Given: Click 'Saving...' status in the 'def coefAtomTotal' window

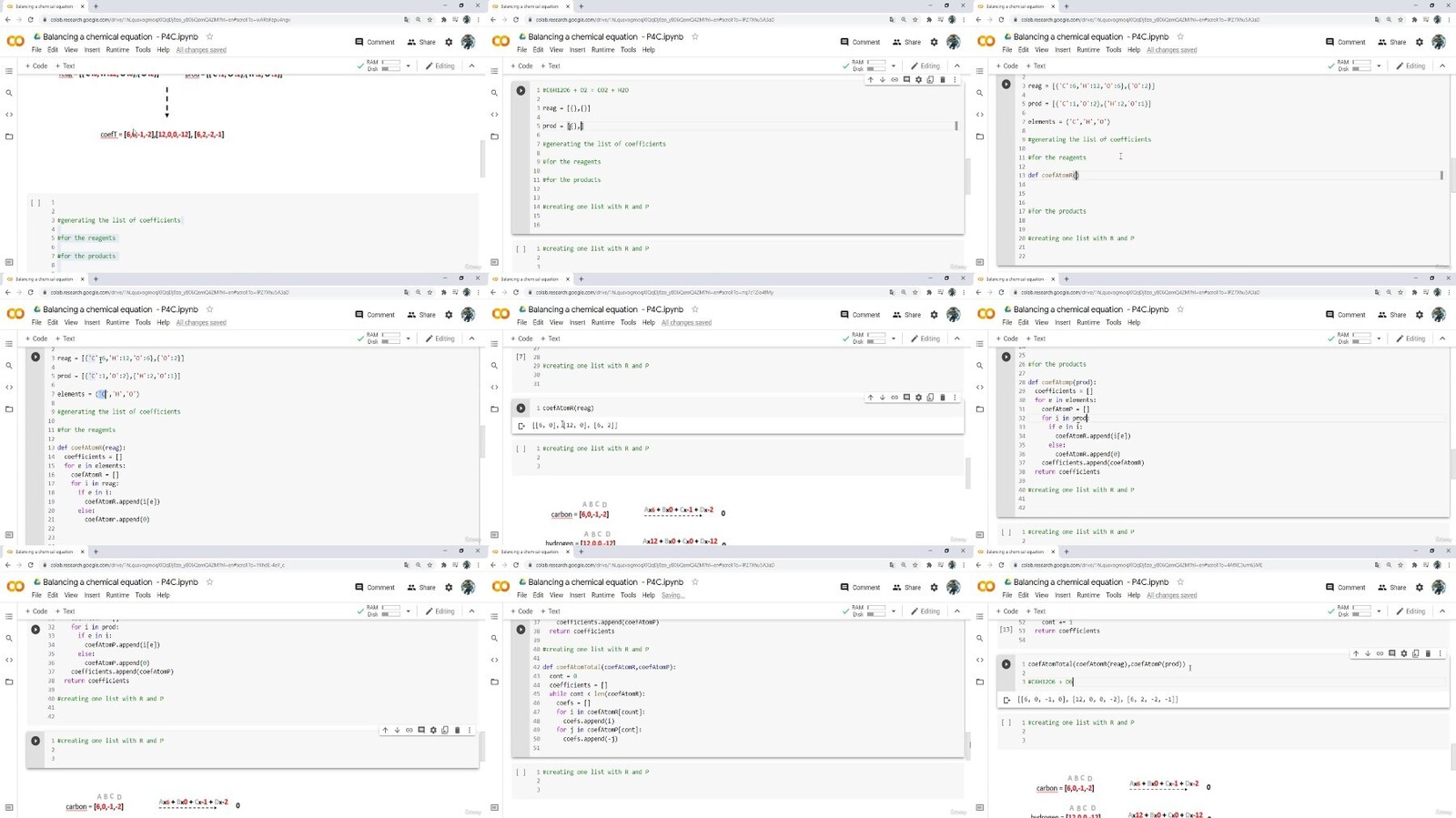Looking at the screenshot, I should (x=672, y=595).
